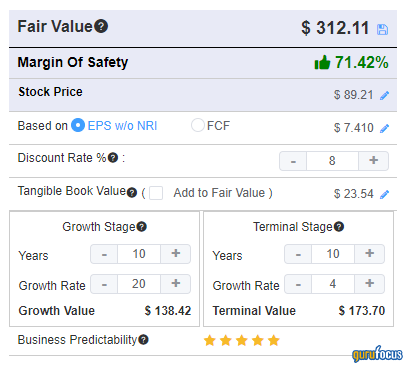The image size is (408, 368).
Task: Select the FCF radio option
Action: pyautogui.click(x=197, y=126)
